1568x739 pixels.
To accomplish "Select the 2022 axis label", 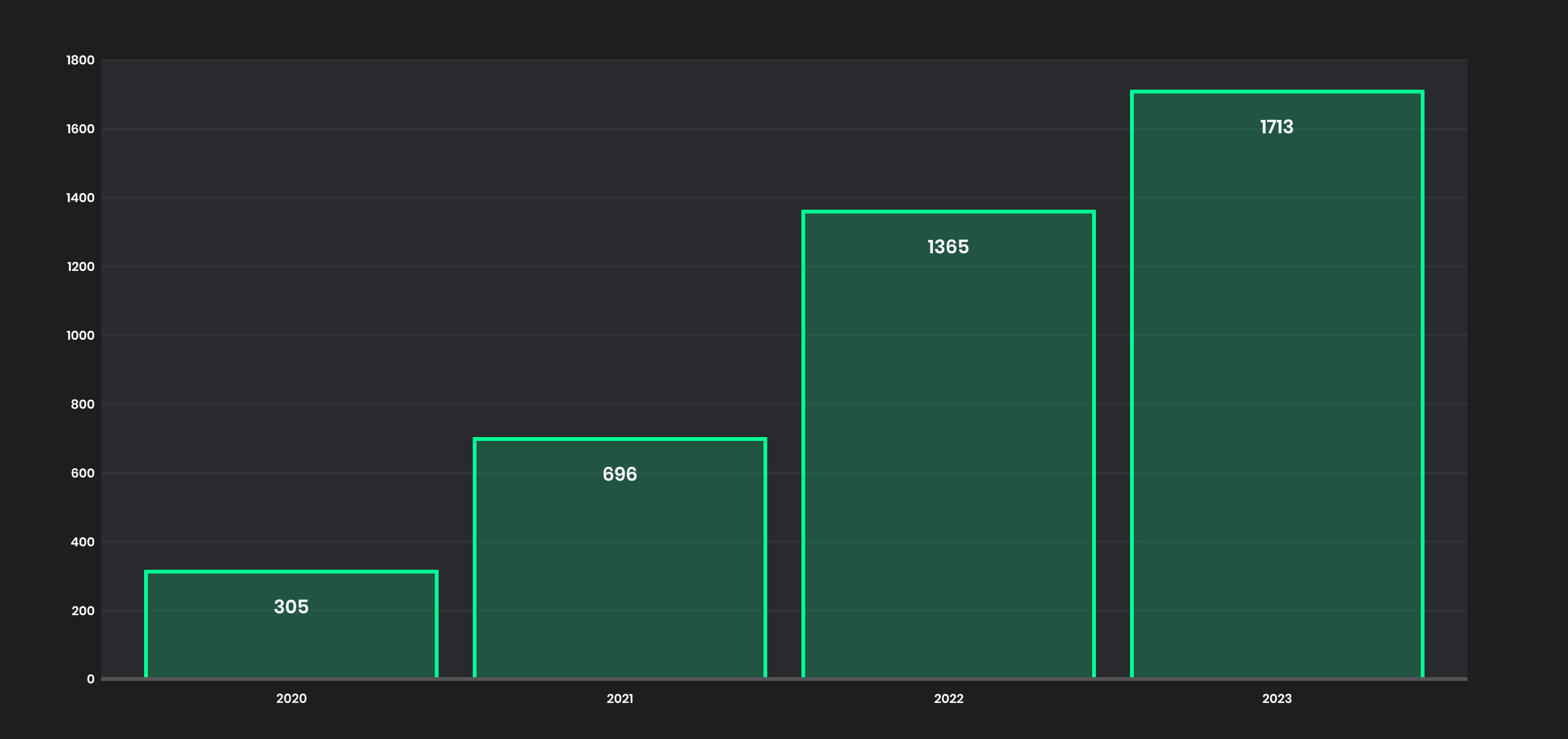I will point(947,699).
